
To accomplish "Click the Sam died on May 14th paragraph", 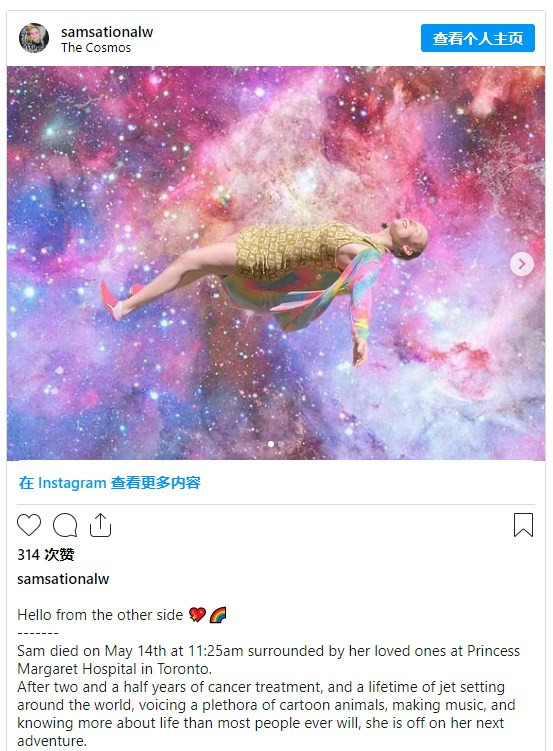I will click(x=269, y=660).
